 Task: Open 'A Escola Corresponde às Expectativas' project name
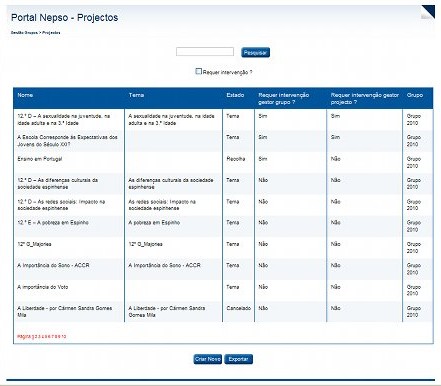[x=67, y=141]
